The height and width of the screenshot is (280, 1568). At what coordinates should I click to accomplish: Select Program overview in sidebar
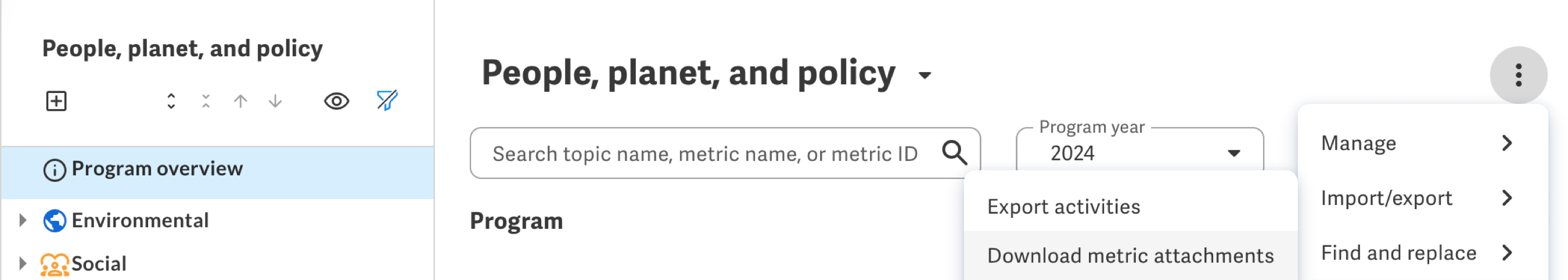pos(217,168)
